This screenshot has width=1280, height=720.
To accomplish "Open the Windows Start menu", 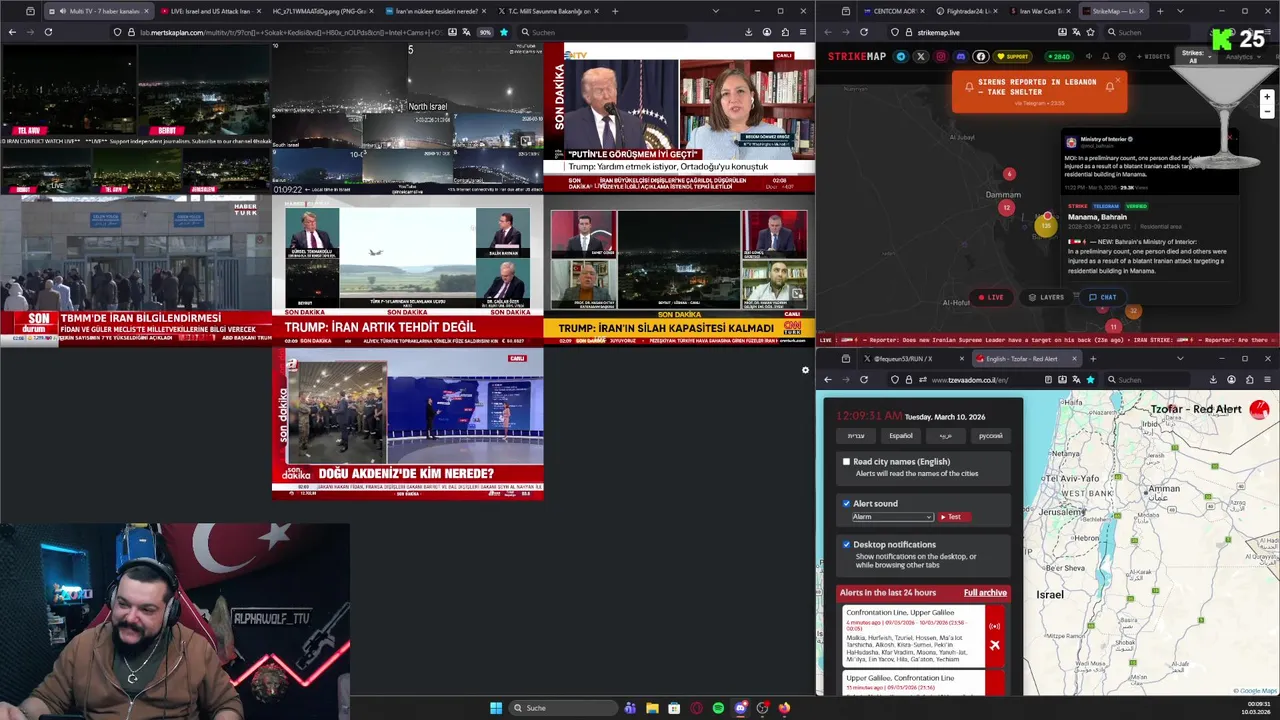I will [x=496, y=708].
